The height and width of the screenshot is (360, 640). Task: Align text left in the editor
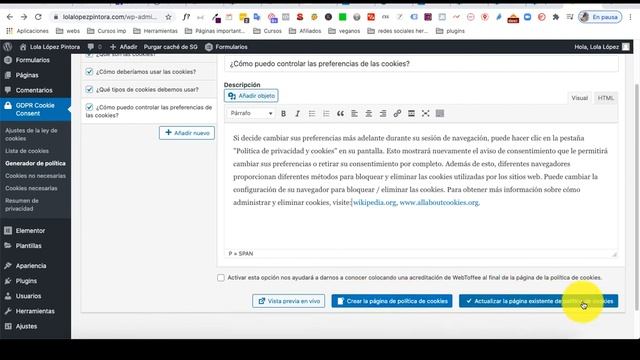pyautogui.click(x=354, y=113)
